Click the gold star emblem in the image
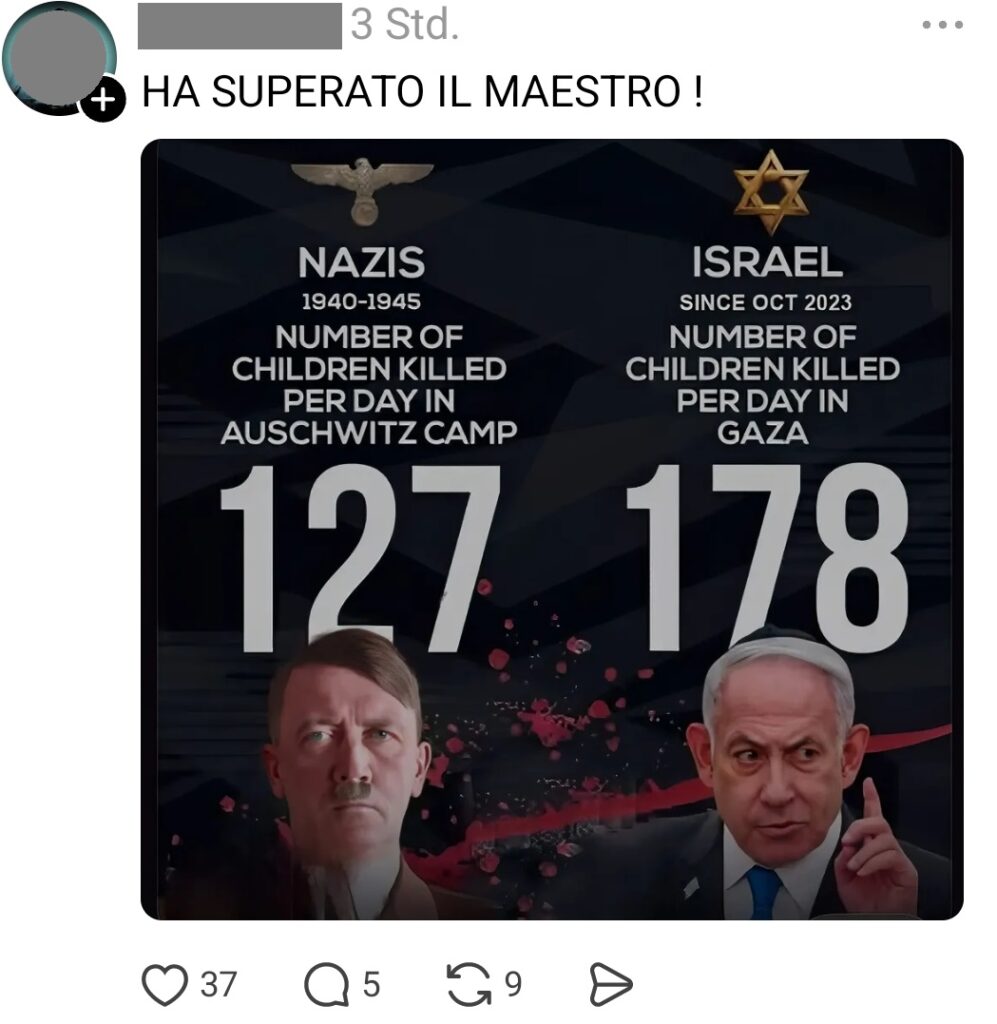This screenshot has height=1024, width=997. (771, 191)
